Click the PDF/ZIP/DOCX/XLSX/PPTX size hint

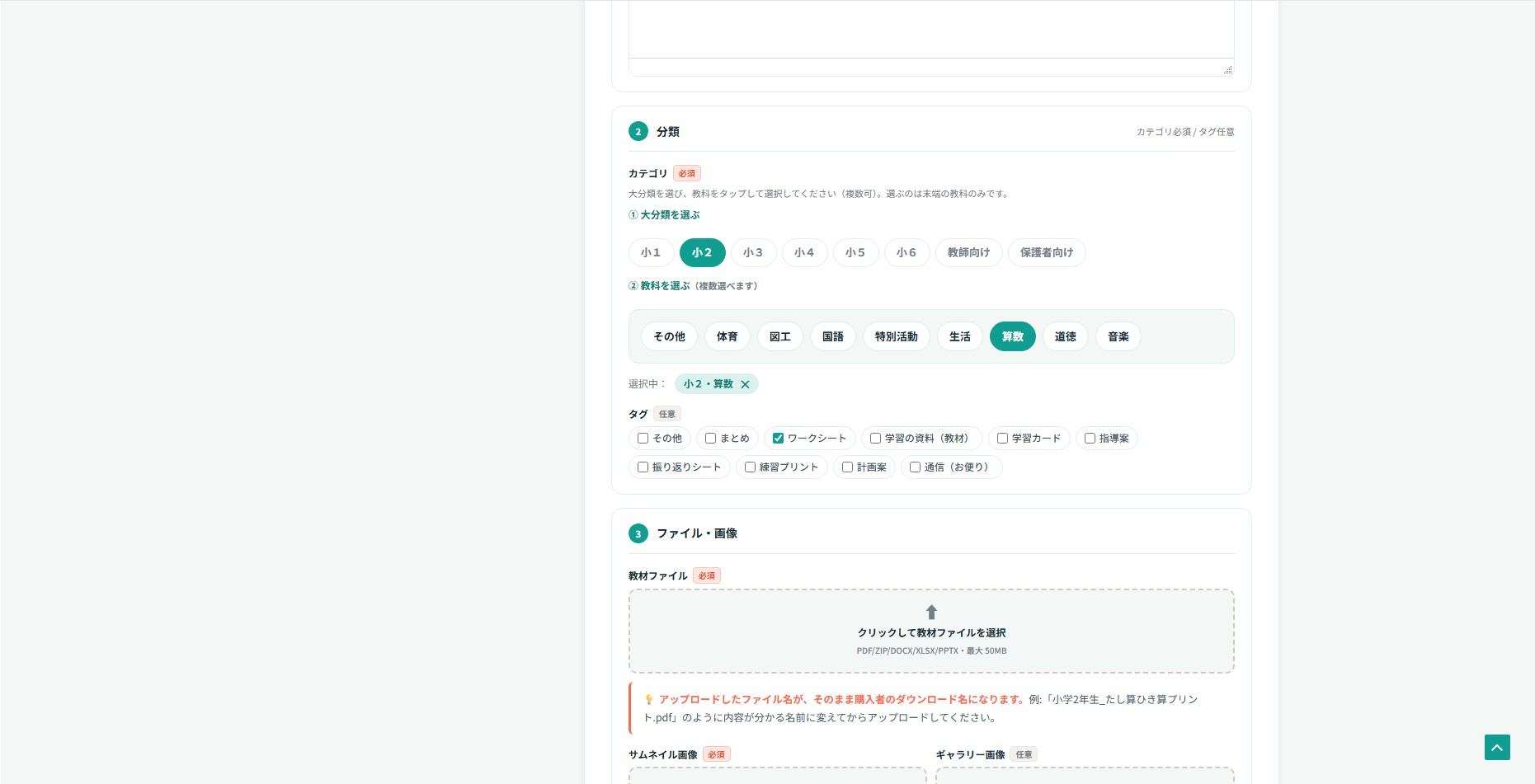click(931, 651)
